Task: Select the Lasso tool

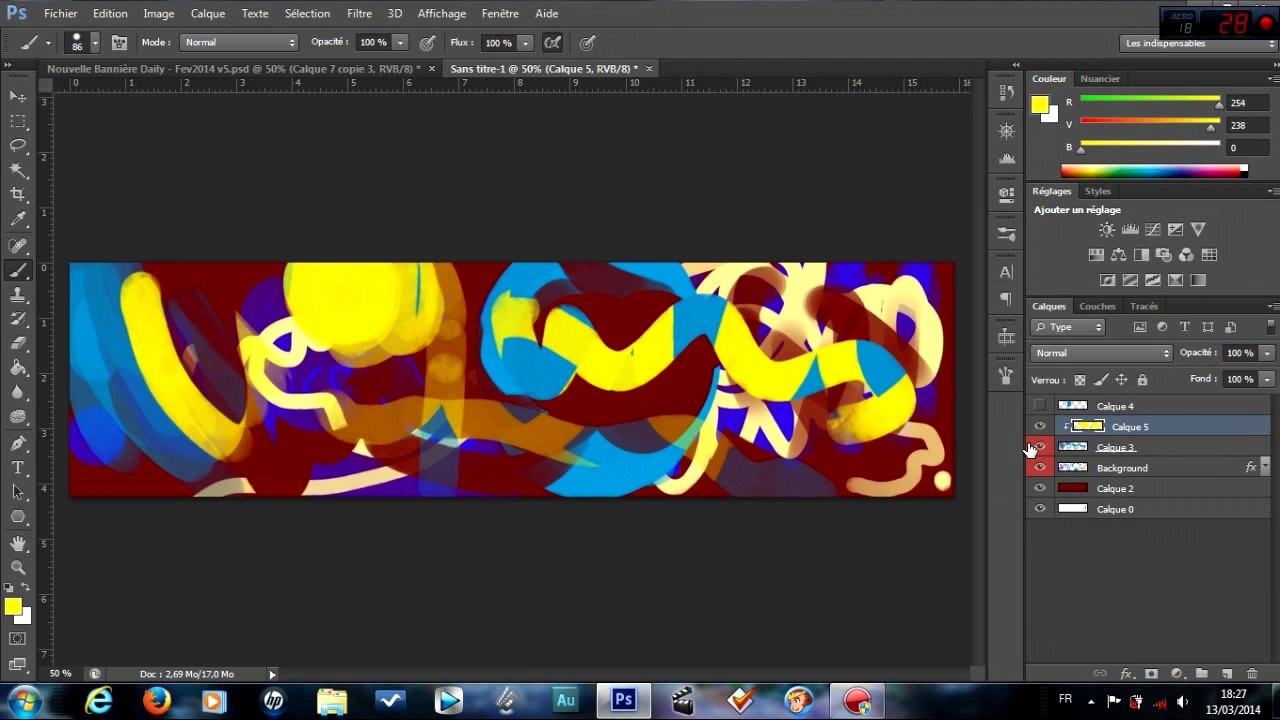Action: coord(18,145)
